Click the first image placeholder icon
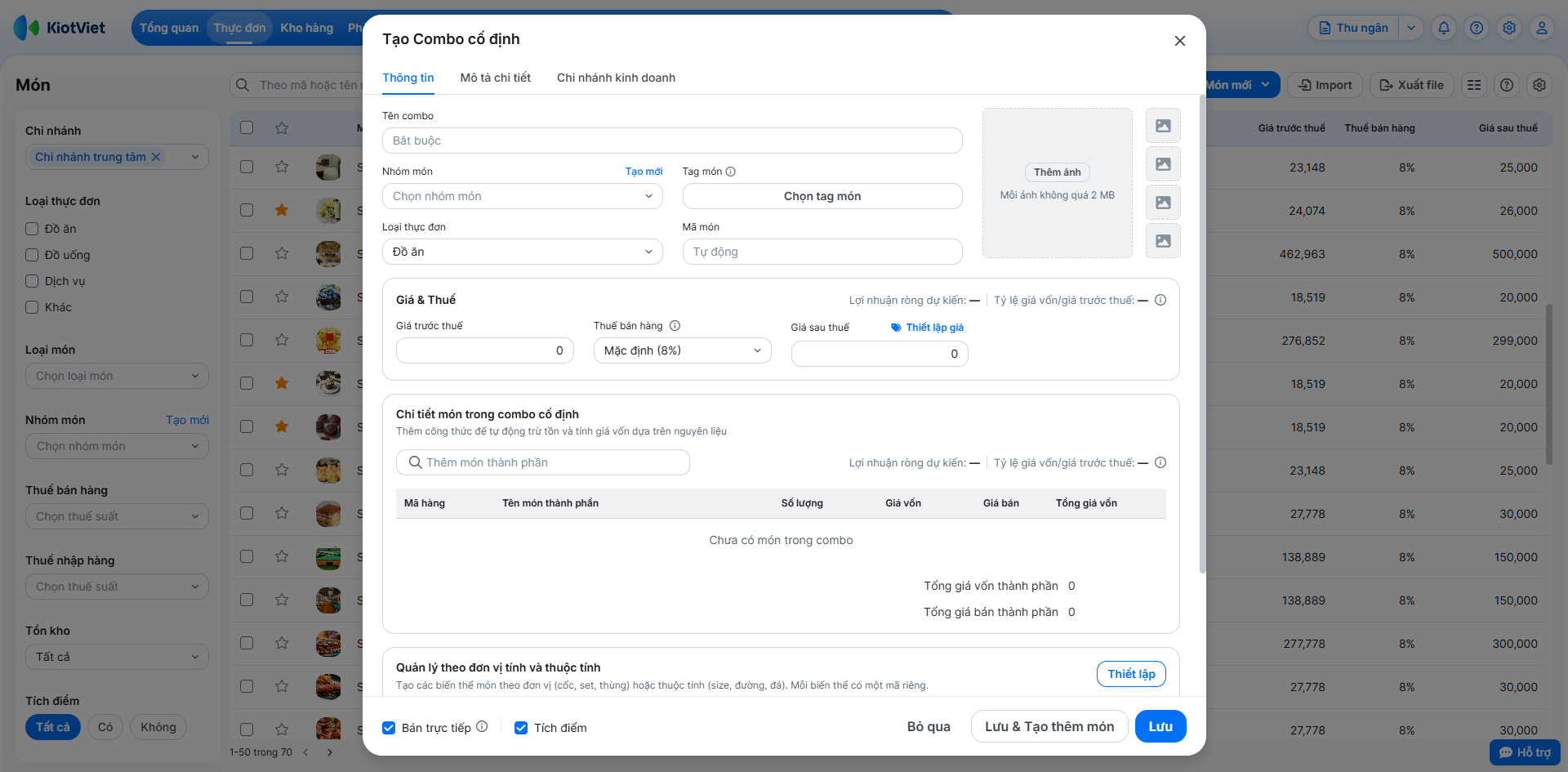The image size is (1568, 772). coord(1163,126)
